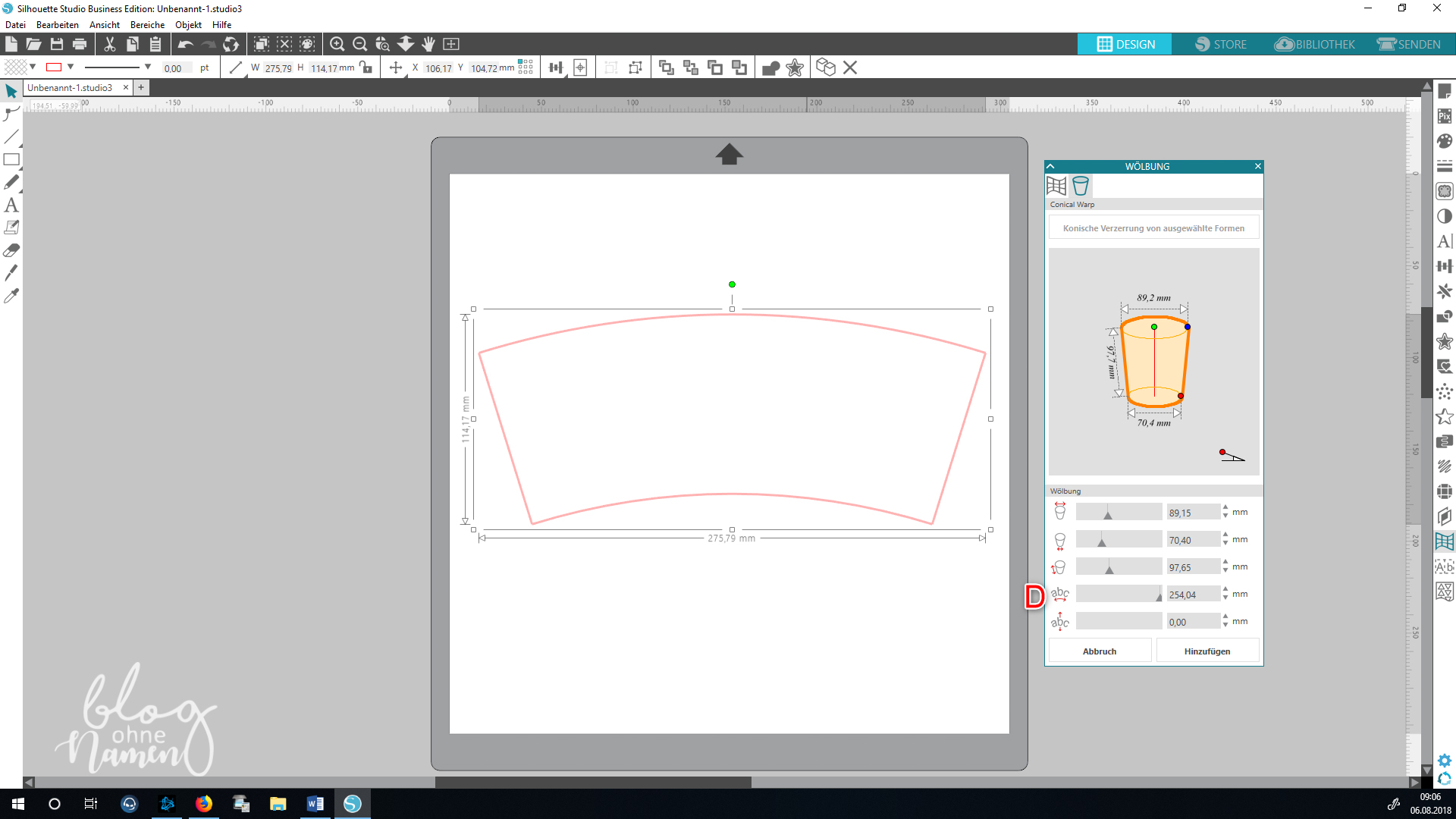The image size is (1456, 819).
Task: Click the Cut scissors icon
Action: coord(109,44)
